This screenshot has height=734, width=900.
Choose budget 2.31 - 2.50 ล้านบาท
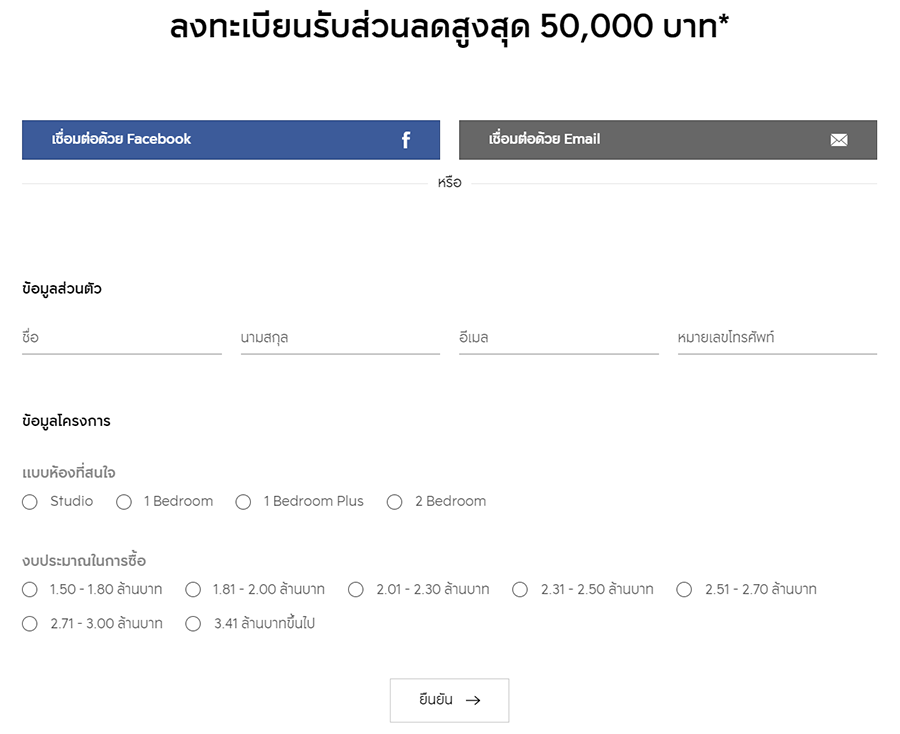point(520,590)
